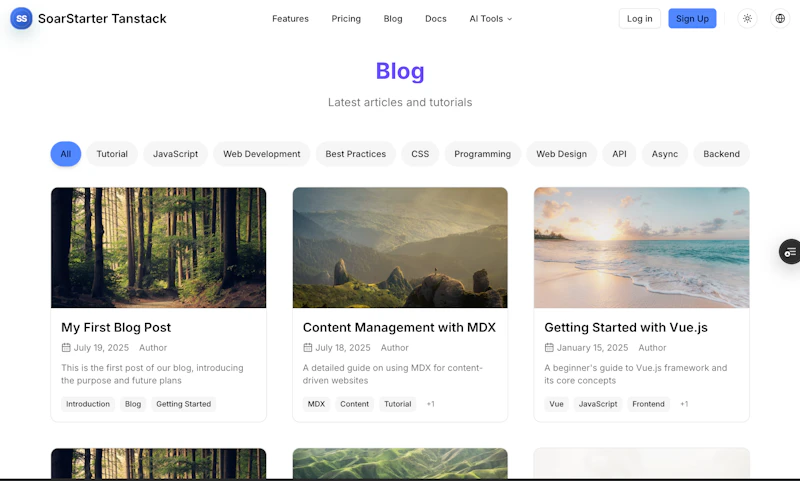The image size is (800, 481).
Task: Click the Vue tag
Action: point(557,404)
